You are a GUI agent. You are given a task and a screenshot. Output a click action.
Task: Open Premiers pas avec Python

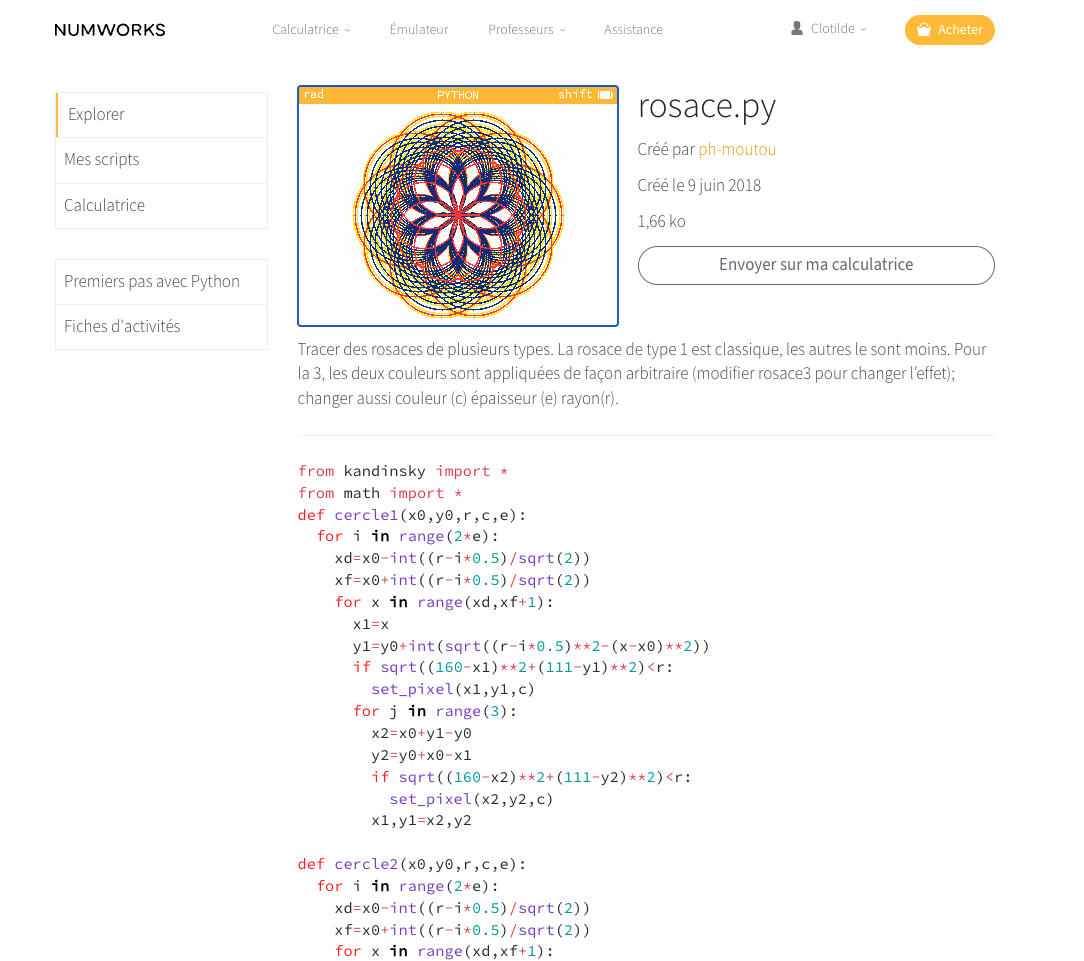coord(162,281)
